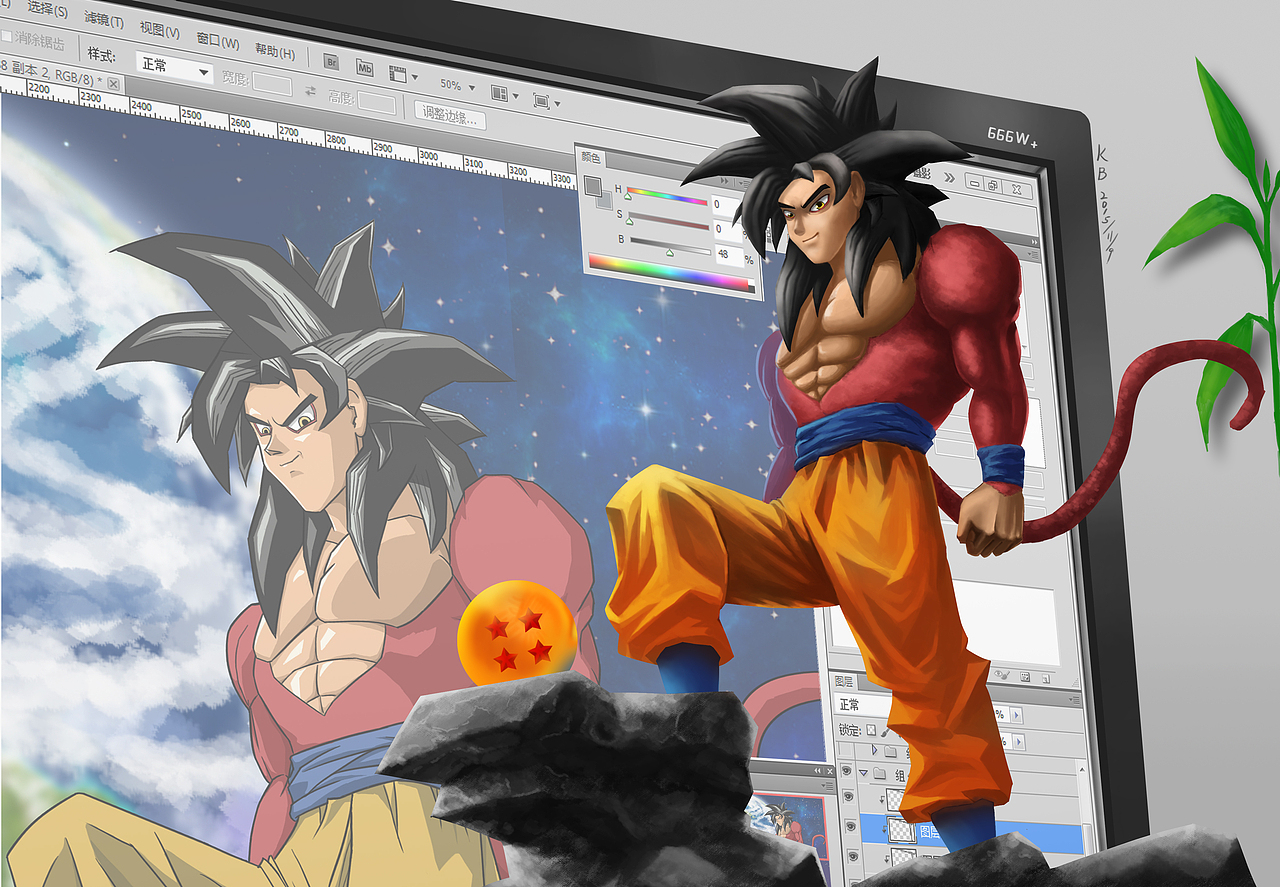Click the collapsed group folder icon

coord(890,751)
